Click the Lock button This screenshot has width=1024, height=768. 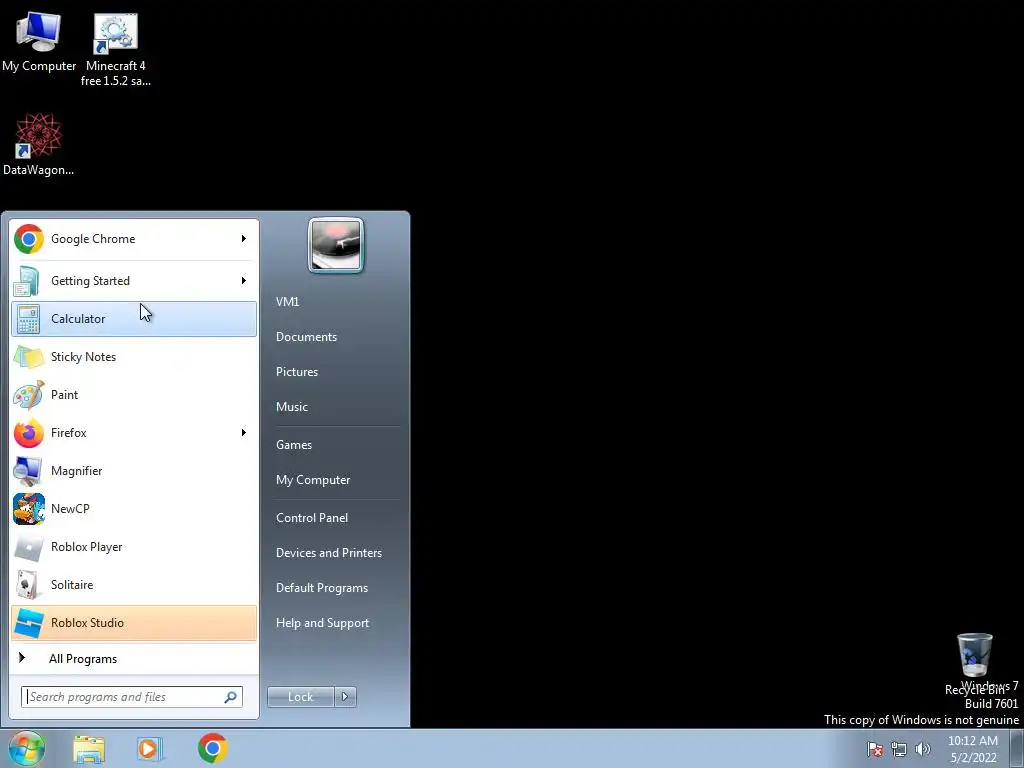pos(300,697)
